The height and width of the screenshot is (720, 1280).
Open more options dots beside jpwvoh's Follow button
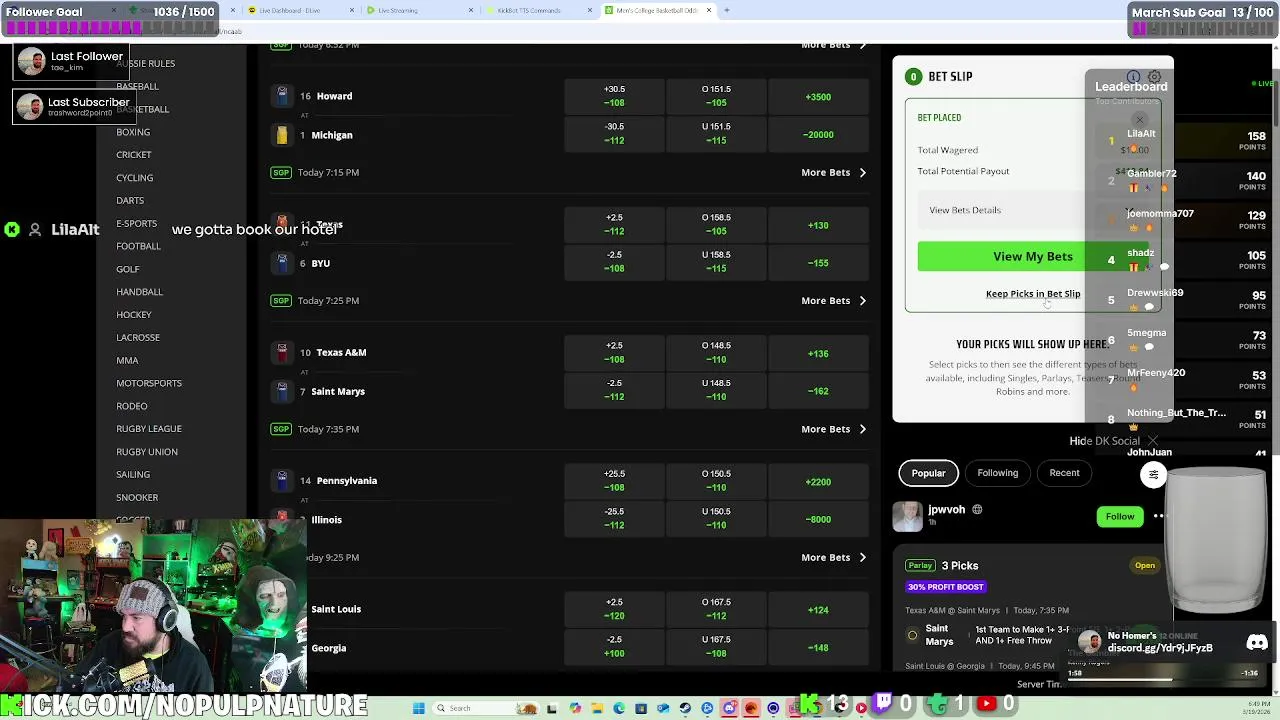tap(1159, 516)
